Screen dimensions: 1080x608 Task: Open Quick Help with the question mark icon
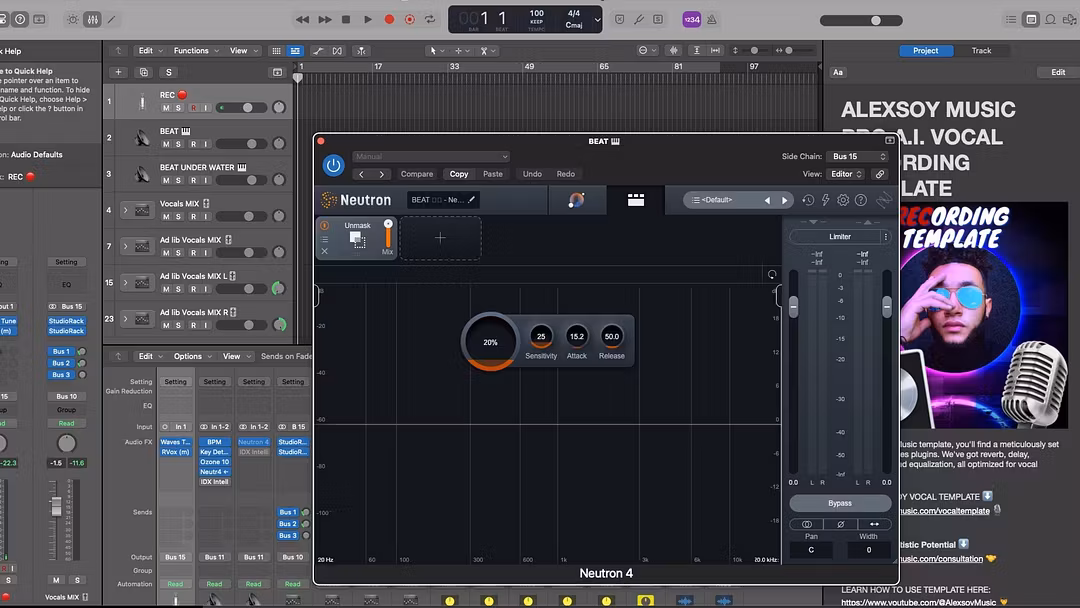21,19
